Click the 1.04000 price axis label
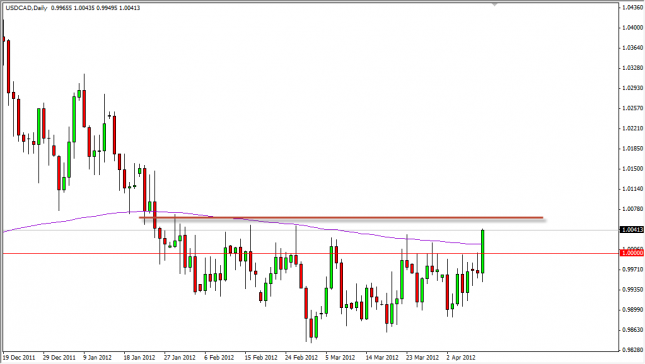Screen dimensions: 645x364 pos(633,28)
